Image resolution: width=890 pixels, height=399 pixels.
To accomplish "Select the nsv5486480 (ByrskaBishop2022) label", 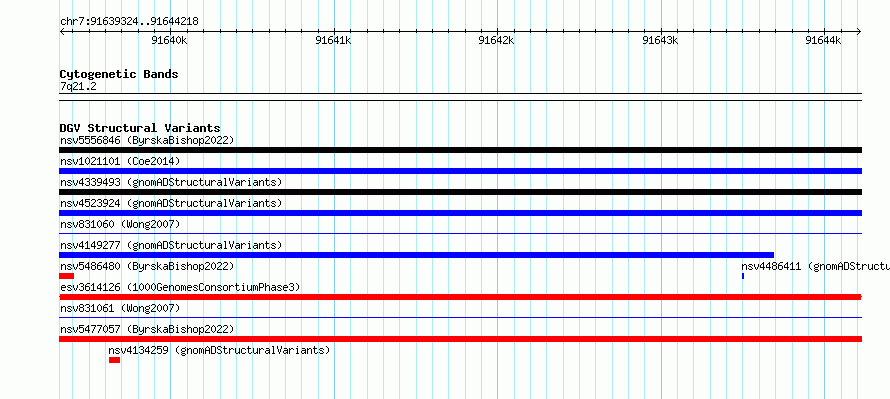I will [x=147, y=266].
